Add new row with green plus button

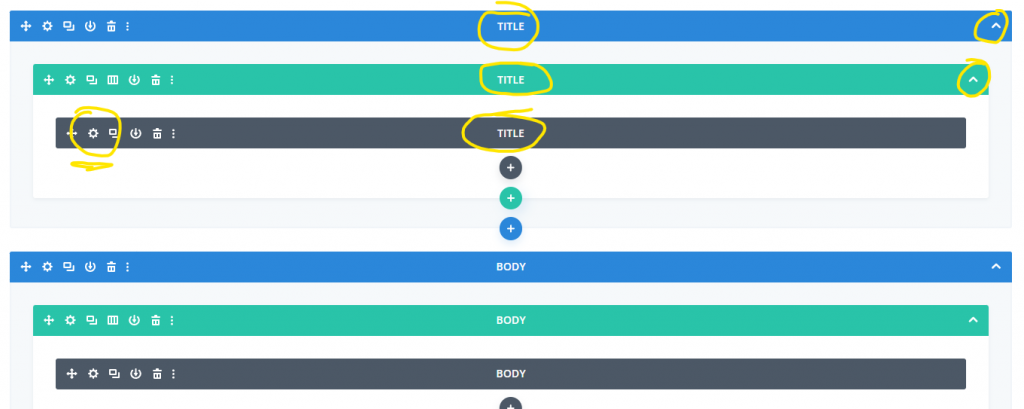(x=511, y=199)
